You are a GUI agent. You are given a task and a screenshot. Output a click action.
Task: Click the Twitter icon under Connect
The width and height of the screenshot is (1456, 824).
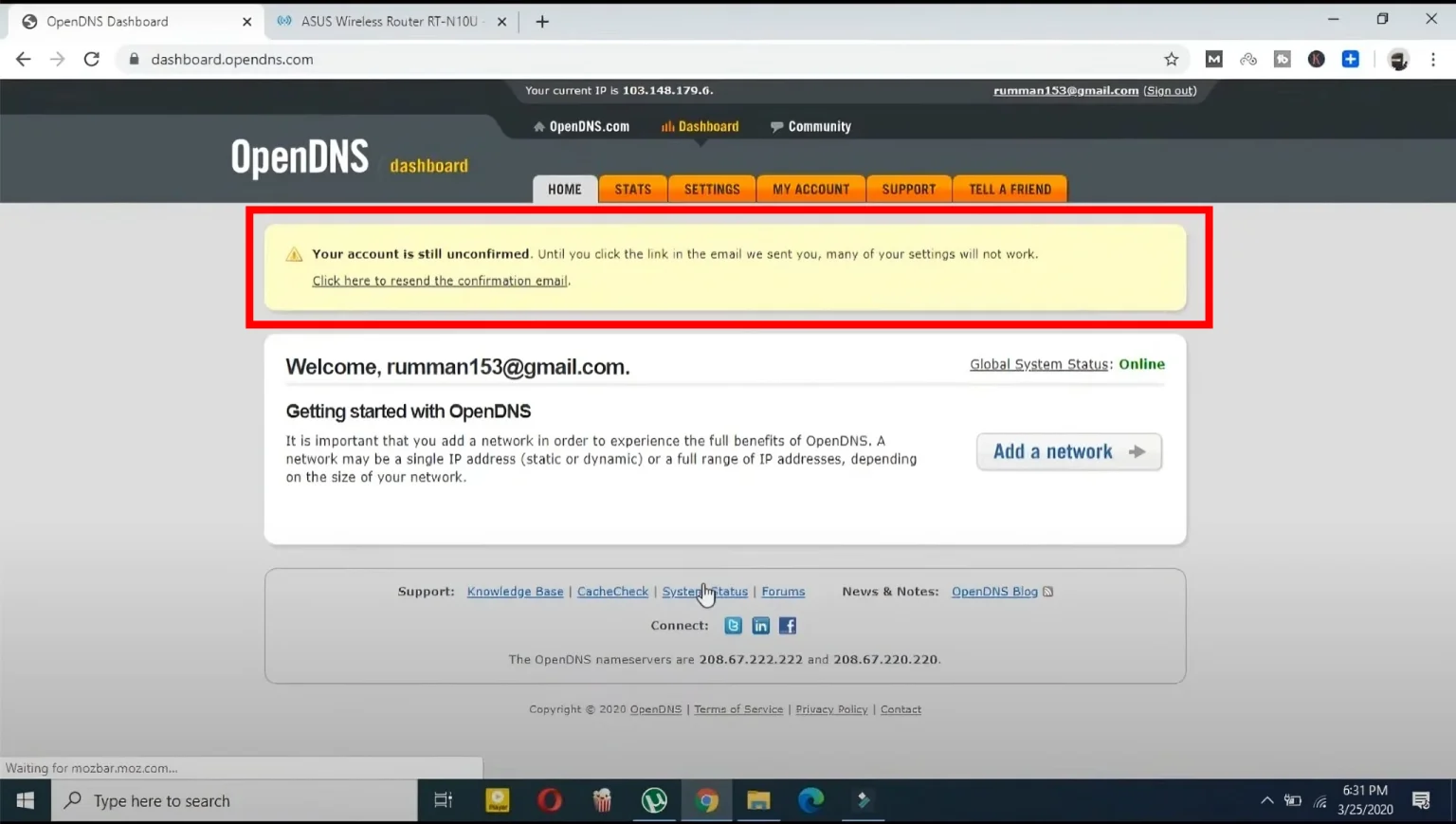pos(733,625)
